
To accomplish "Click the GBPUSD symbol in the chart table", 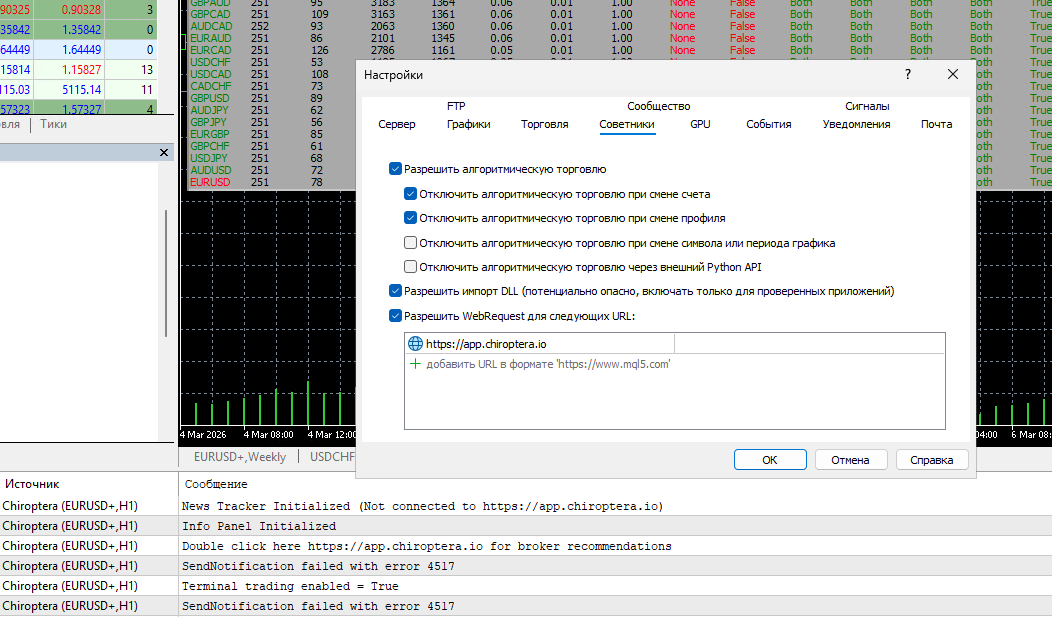I will click(x=210, y=98).
